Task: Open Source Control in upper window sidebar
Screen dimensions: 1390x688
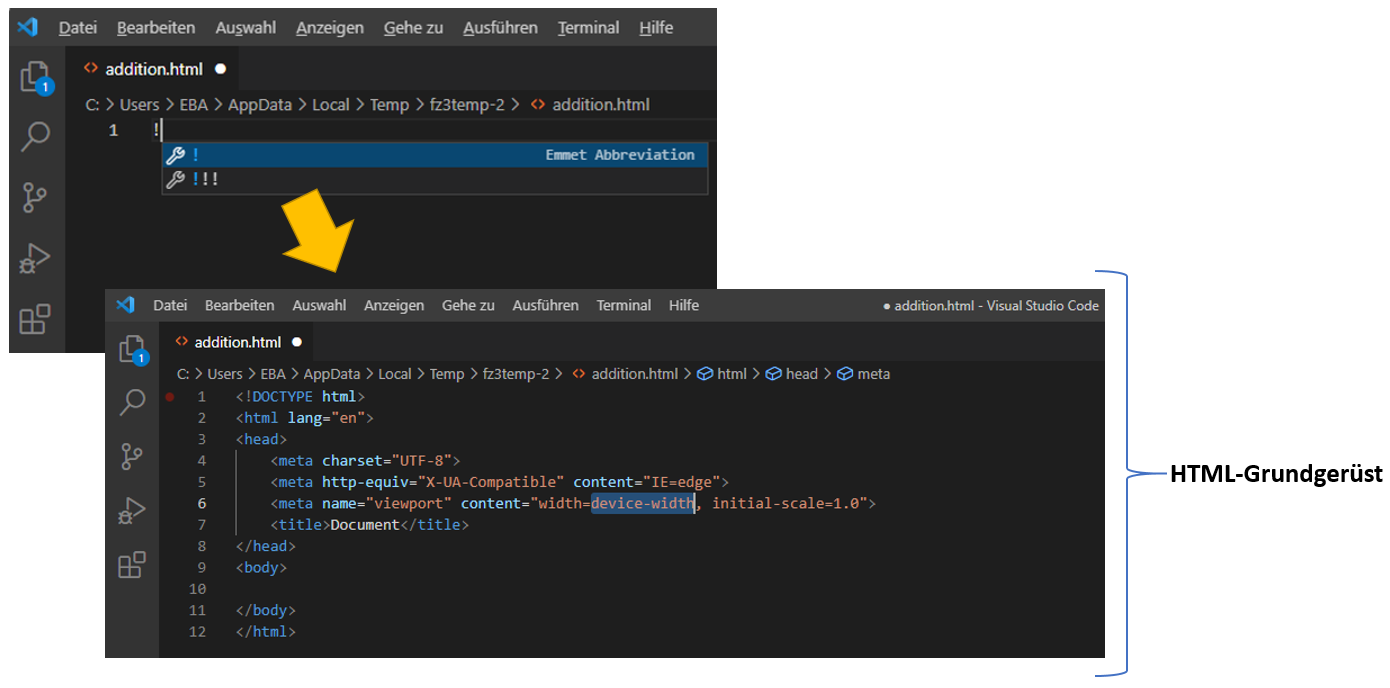Action: point(36,198)
